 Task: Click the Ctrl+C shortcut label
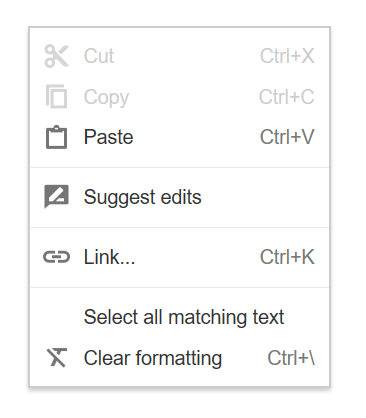pyautogui.click(x=287, y=97)
